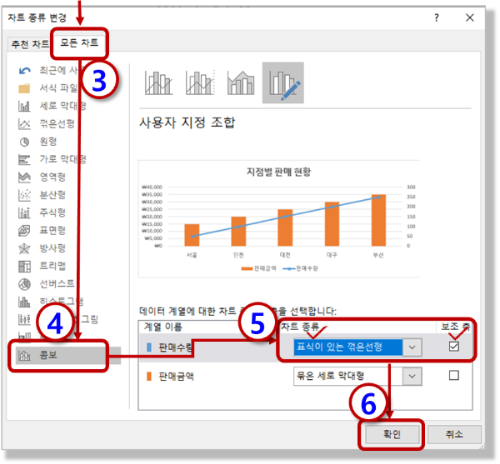
Task: Click the 사용자 지정 조합 heading
Action: (x=187, y=123)
